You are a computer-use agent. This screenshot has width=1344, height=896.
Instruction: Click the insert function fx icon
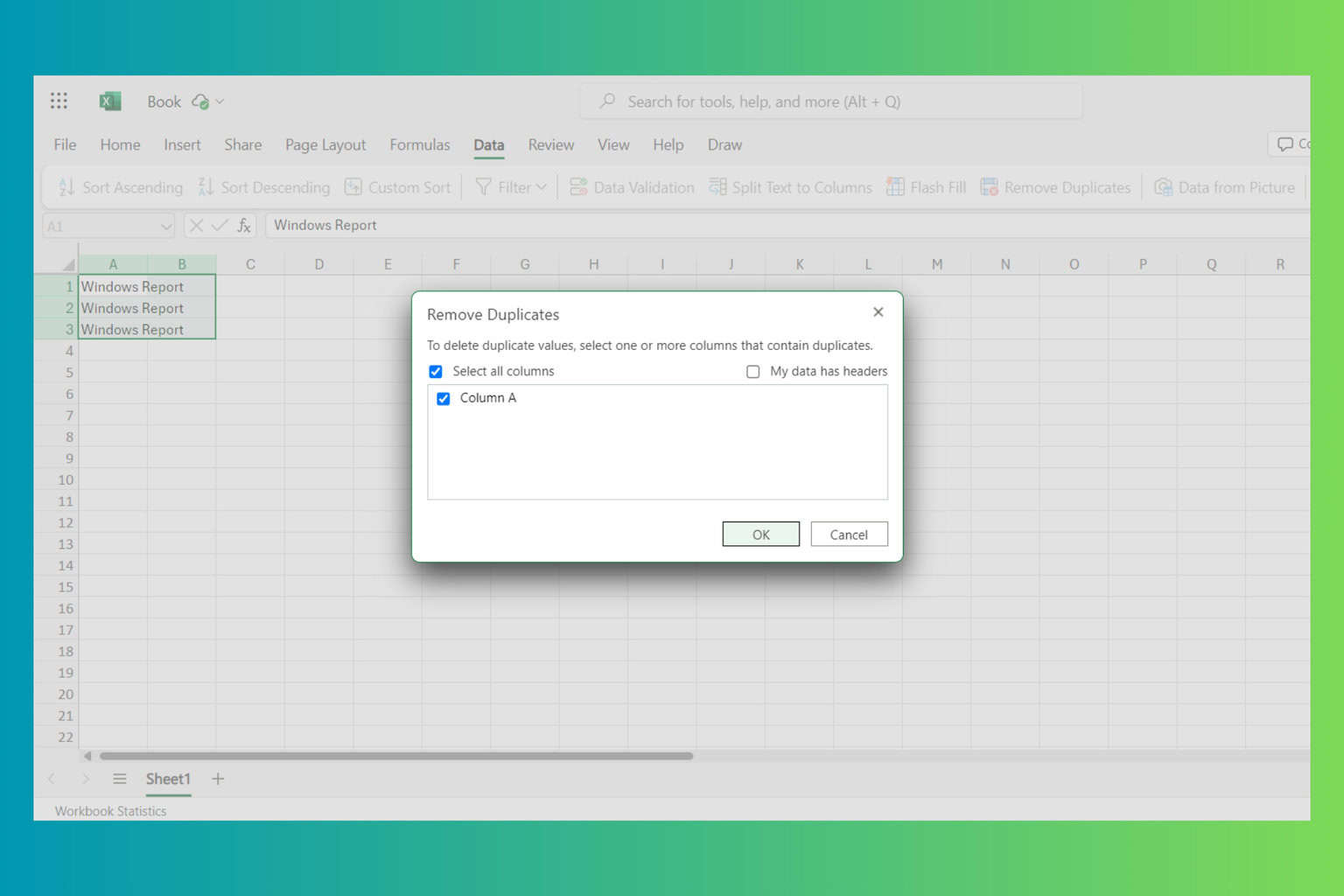(x=244, y=226)
